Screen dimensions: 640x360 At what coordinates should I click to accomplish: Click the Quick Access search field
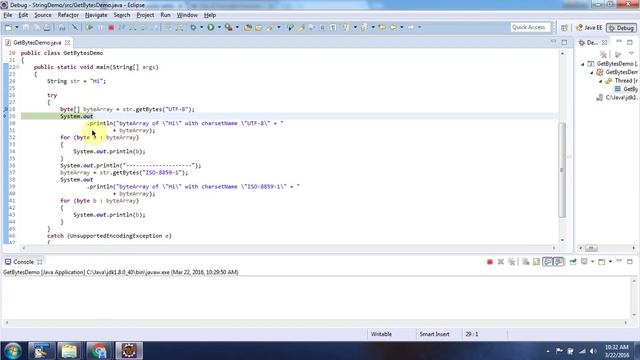point(530,27)
